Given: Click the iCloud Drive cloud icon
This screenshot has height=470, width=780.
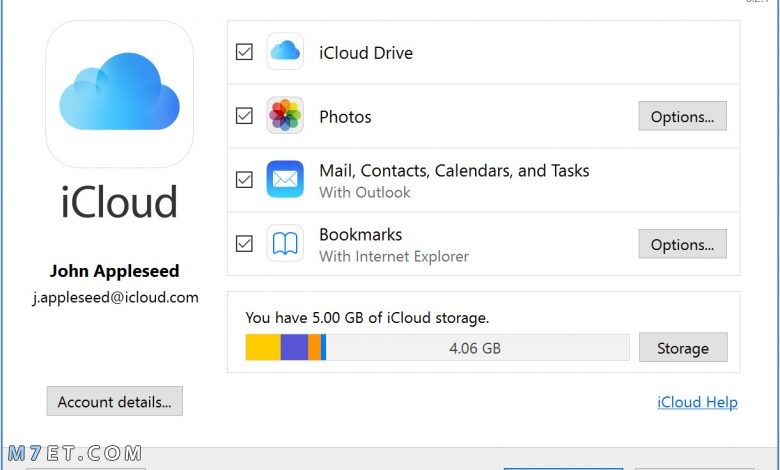Looking at the screenshot, I should tap(285, 51).
